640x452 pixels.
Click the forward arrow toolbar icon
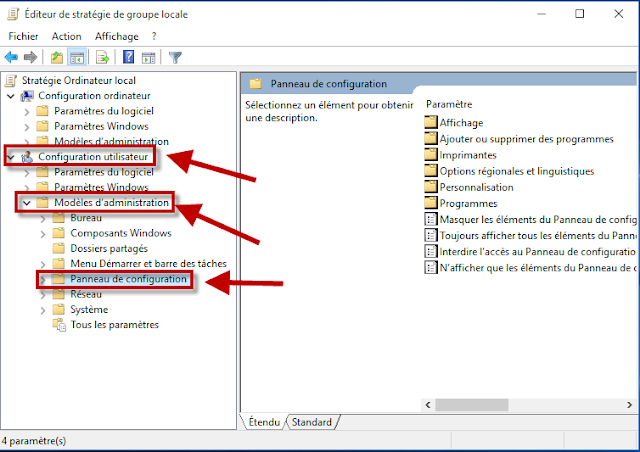tap(31, 58)
